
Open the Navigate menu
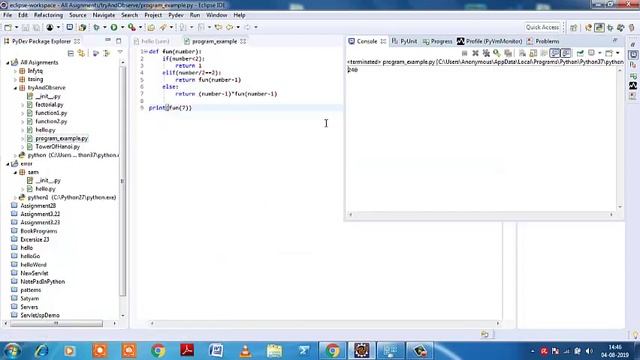[x=104, y=15]
